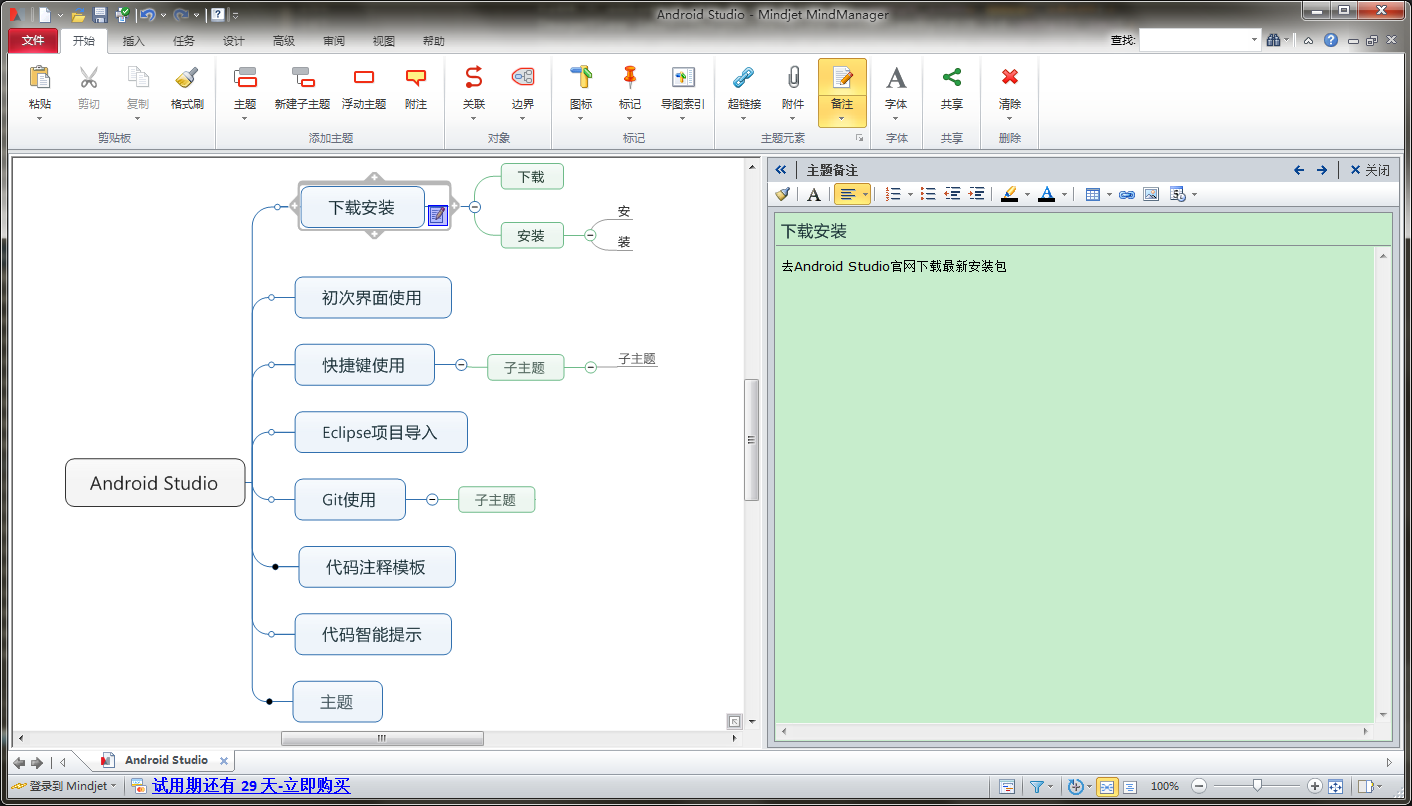1412x806 pixels.
Task: Click the Relationship (关联) icon
Action: pyautogui.click(x=474, y=78)
